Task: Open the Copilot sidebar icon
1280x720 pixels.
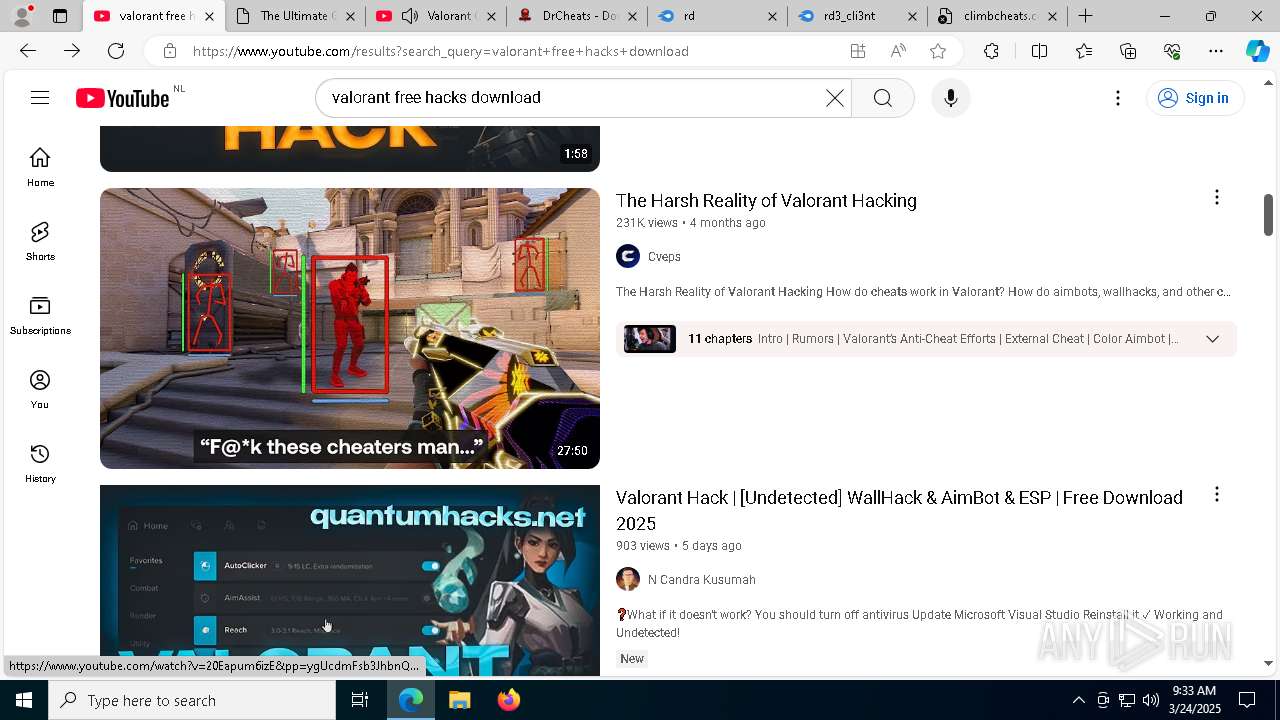Action: pyautogui.click(x=1257, y=51)
